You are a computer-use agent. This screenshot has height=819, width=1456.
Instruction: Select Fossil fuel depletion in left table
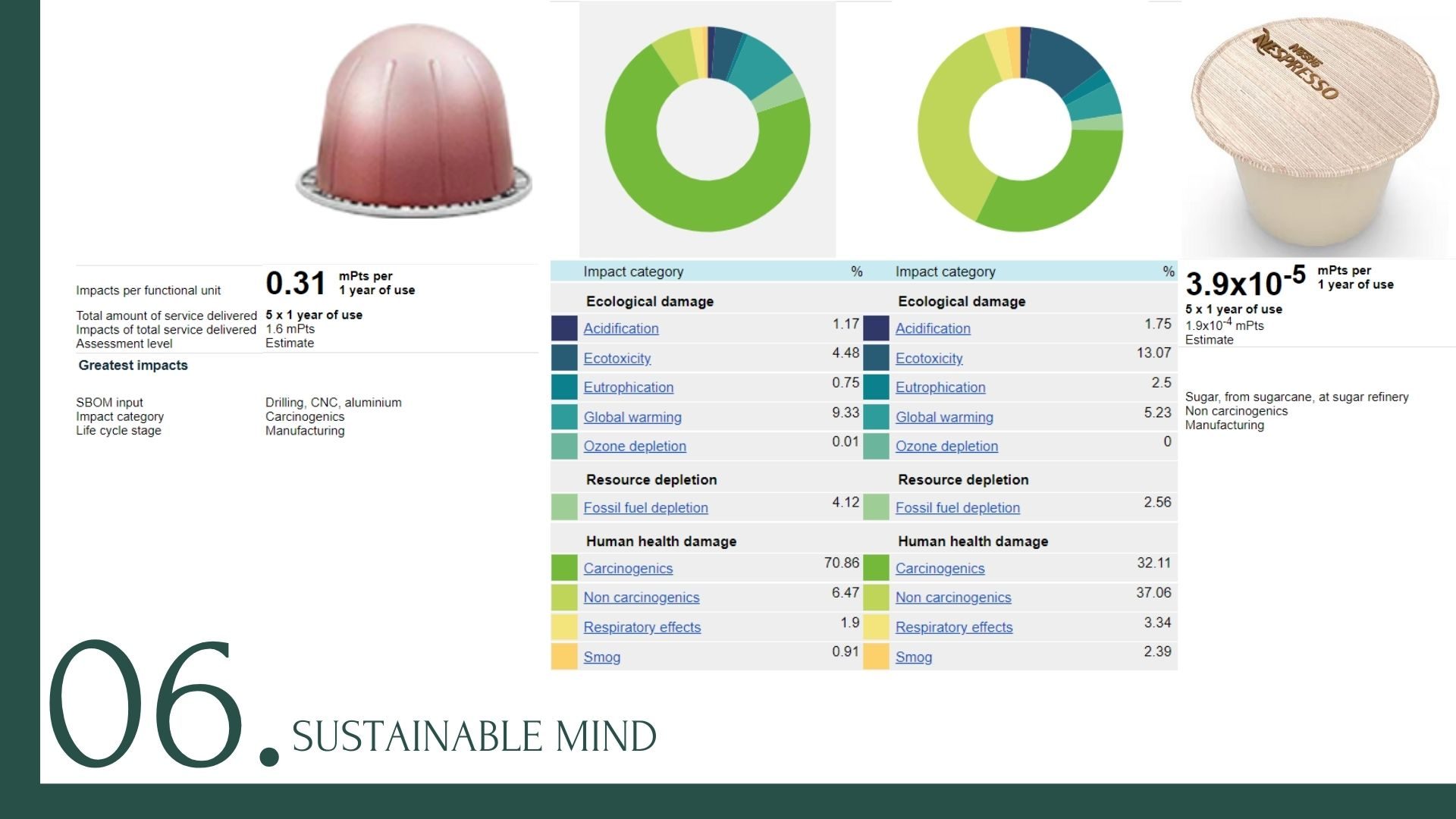pos(645,507)
